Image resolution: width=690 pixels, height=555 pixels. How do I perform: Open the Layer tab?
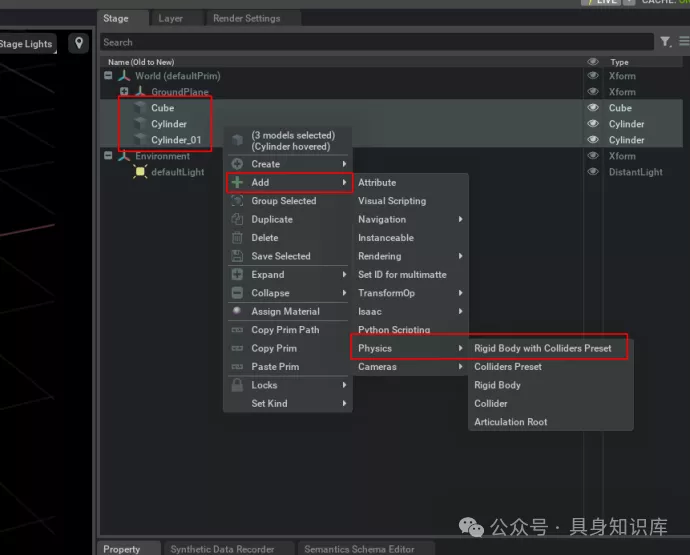tap(171, 18)
